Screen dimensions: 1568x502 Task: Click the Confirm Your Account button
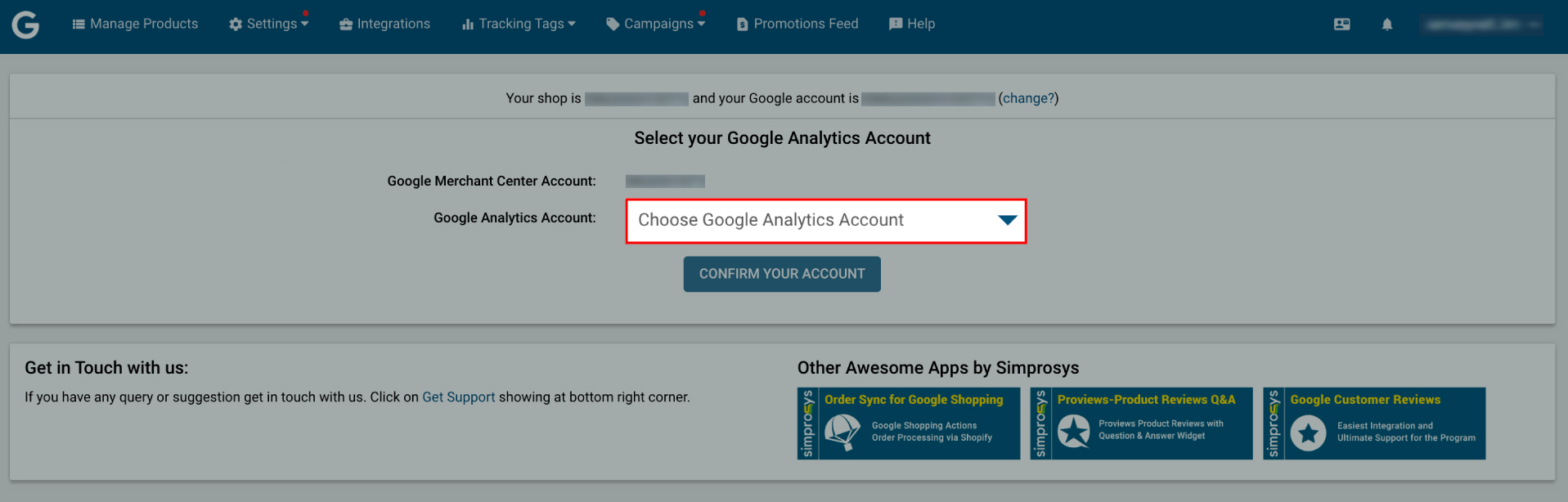click(x=782, y=274)
